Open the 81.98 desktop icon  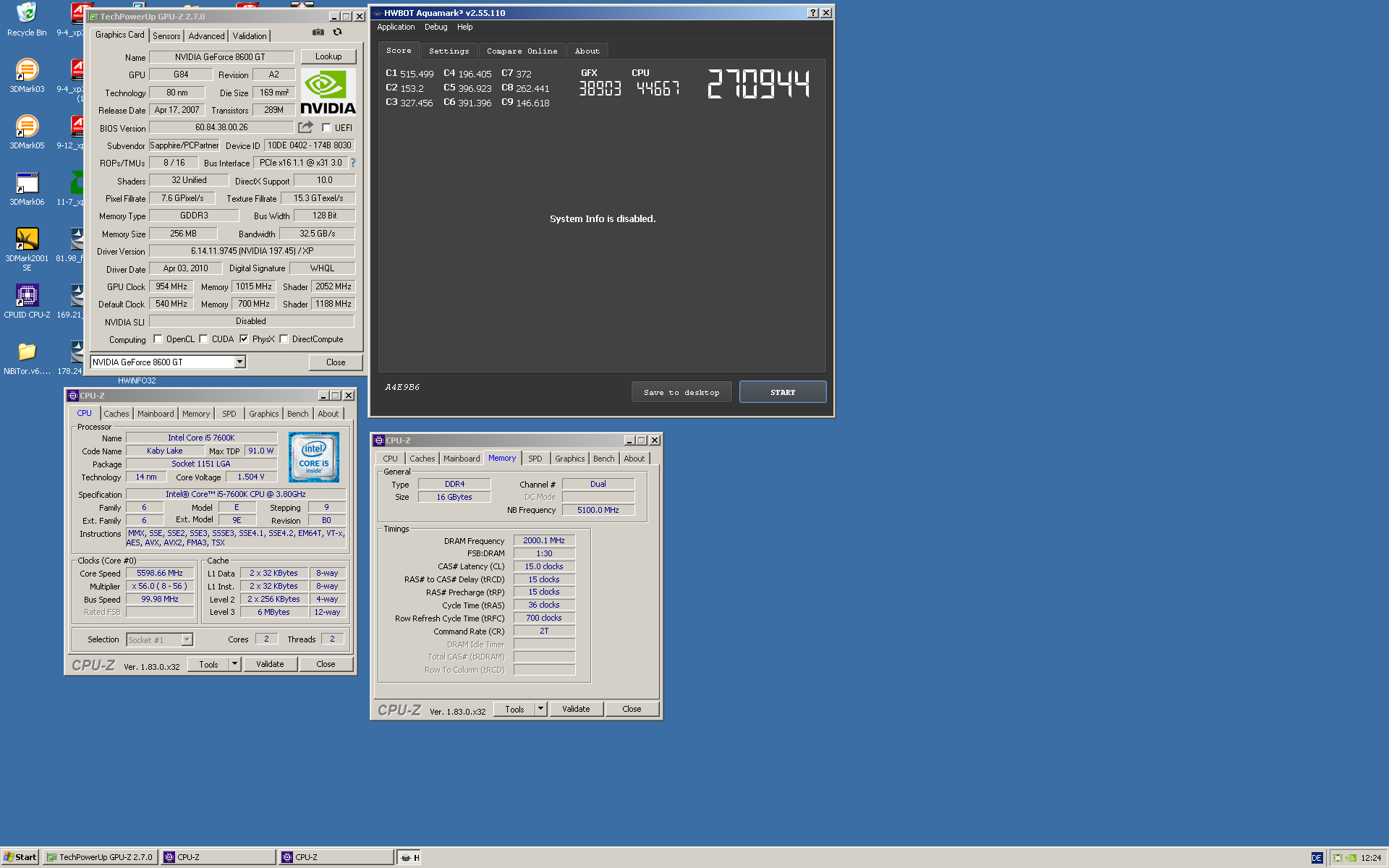click(72, 245)
